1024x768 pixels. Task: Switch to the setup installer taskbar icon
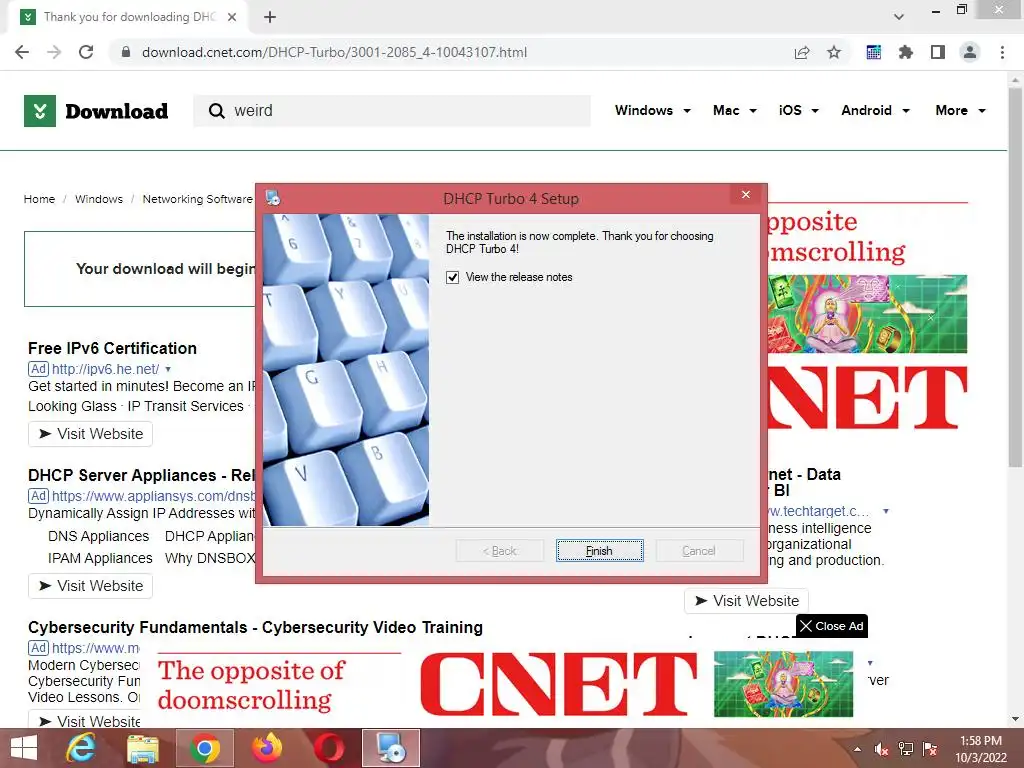(391, 748)
